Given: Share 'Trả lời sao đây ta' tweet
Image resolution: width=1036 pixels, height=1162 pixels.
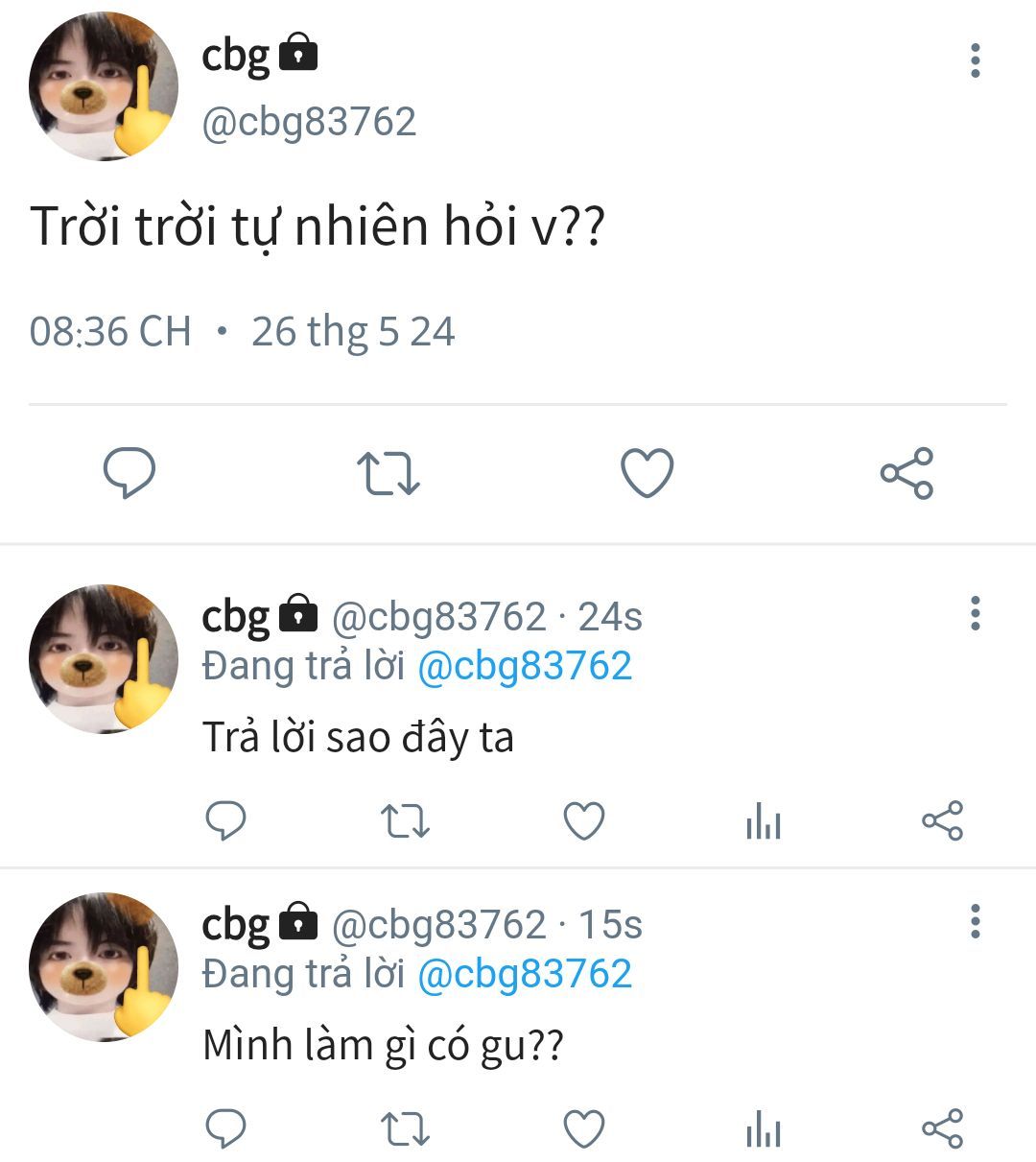Looking at the screenshot, I should 942,821.
